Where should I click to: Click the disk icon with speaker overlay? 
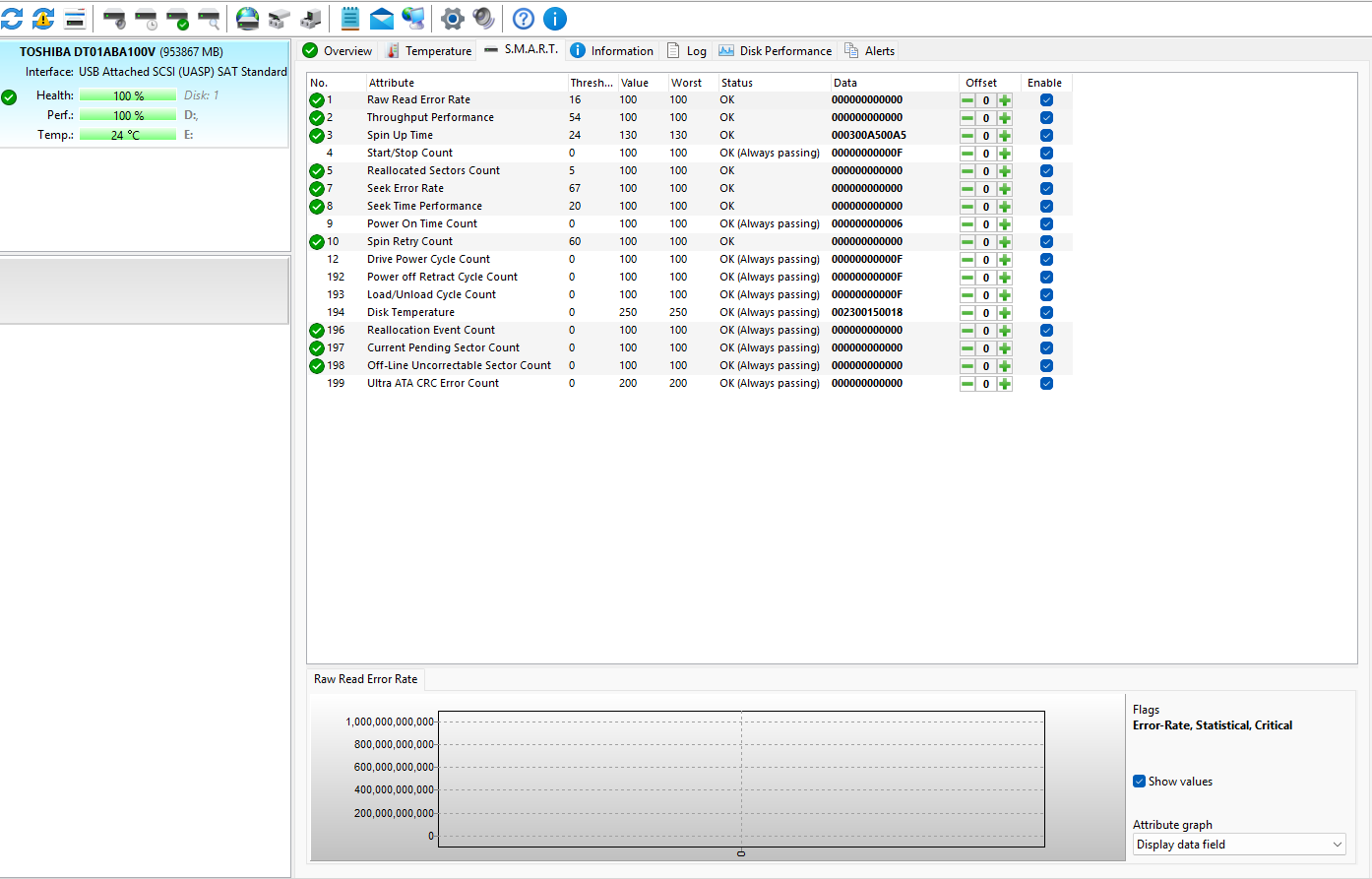(x=115, y=19)
